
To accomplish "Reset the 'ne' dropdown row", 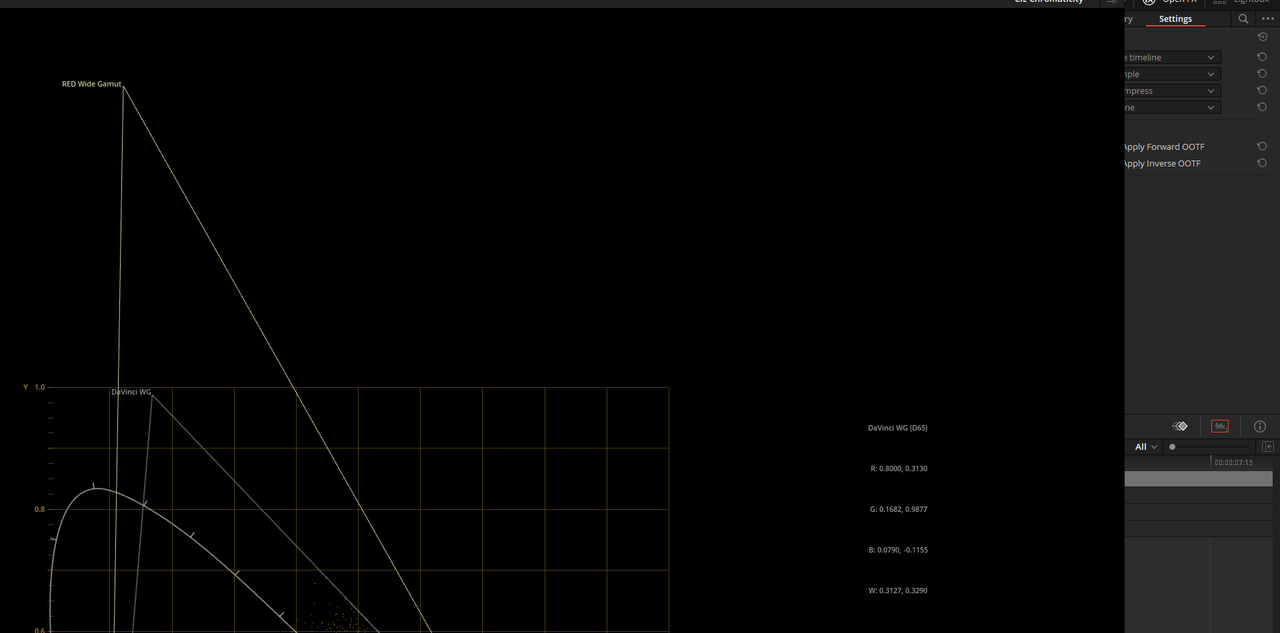I will coord(1262,107).
